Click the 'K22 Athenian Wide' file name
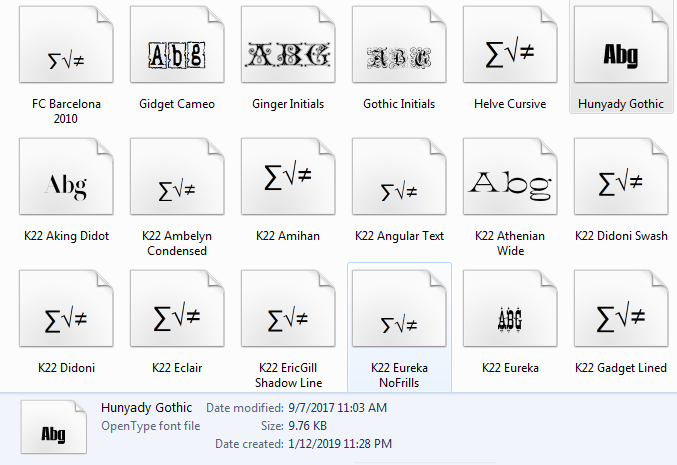The width and height of the screenshot is (677, 465). [510, 243]
